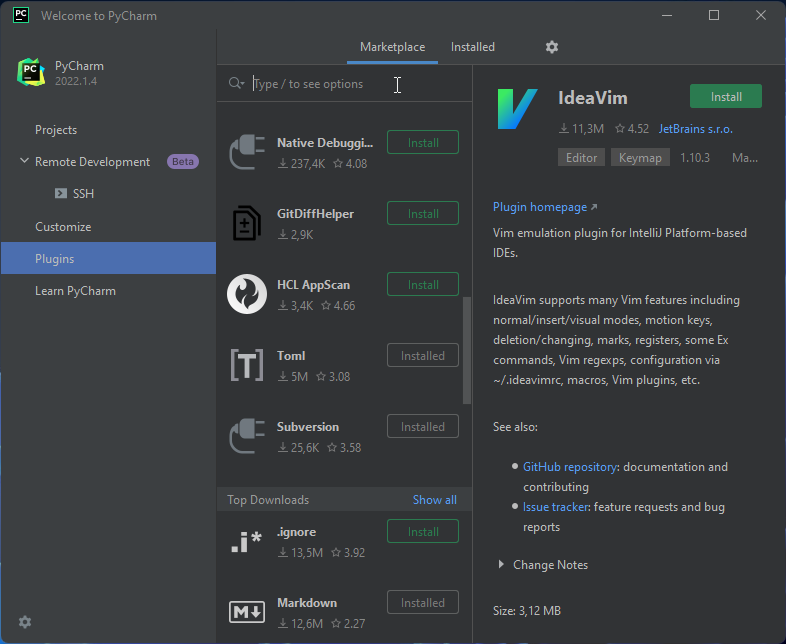This screenshot has height=644, width=786.
Task: Install the GitDiffHelper plugin
Action: click(423, 213)
